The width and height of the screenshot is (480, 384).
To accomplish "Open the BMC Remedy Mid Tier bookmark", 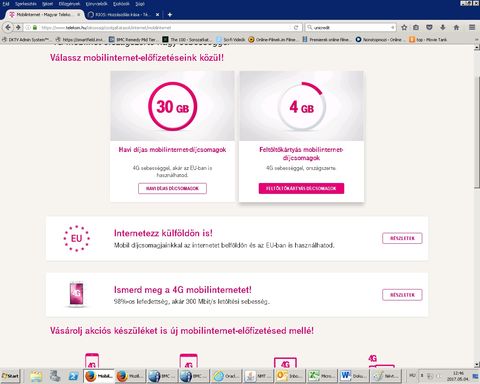I will tap(133, 40).
